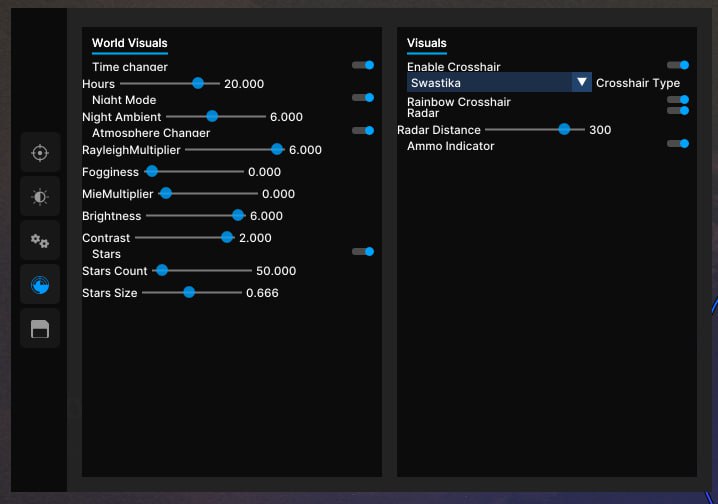Click the Hours slider handle
This screenshot has width=718, height=504.
198,84
